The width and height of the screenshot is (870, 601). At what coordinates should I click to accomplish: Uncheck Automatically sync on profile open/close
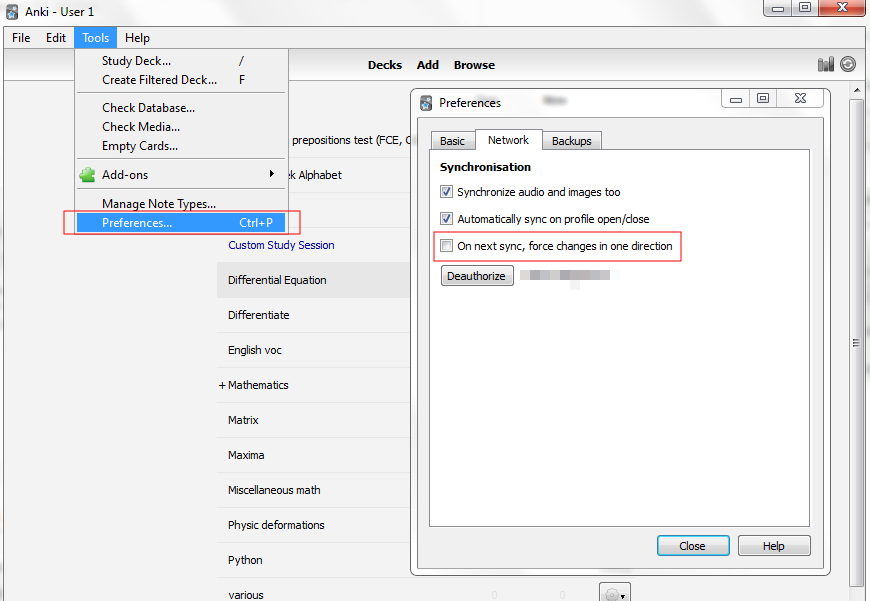[x=447, y=219]
